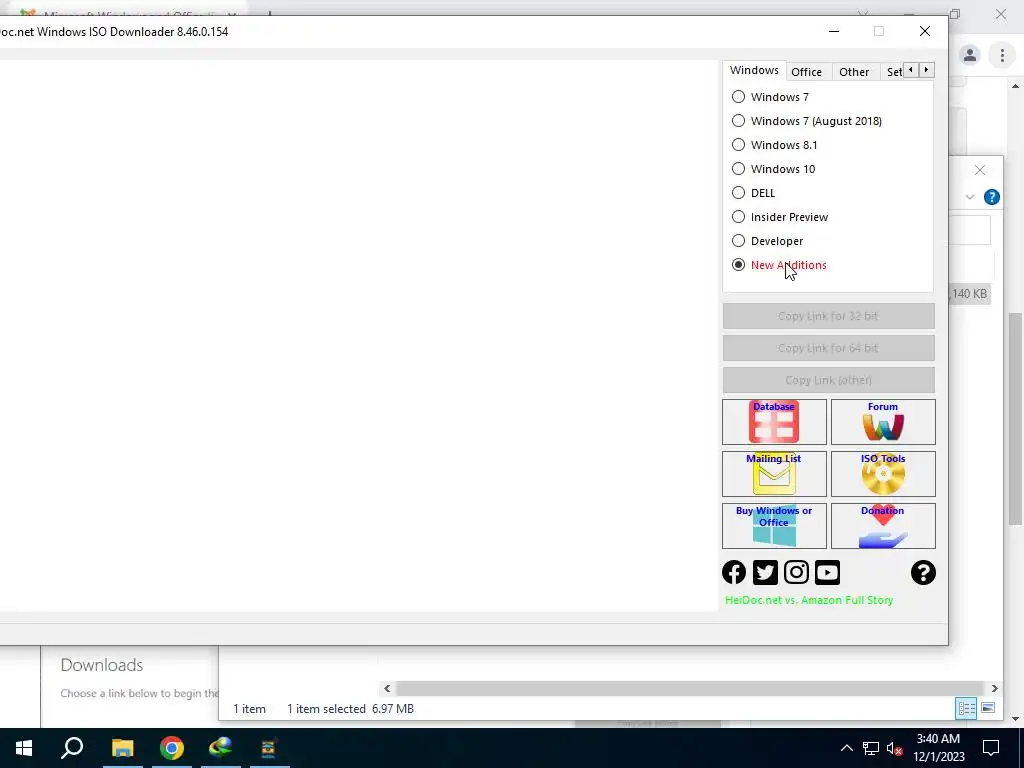Image resolution: width=1024 pixels, height=768 pixels.
Task: Open Internet Download Manager taskbar icon
Action: (221, 748)
